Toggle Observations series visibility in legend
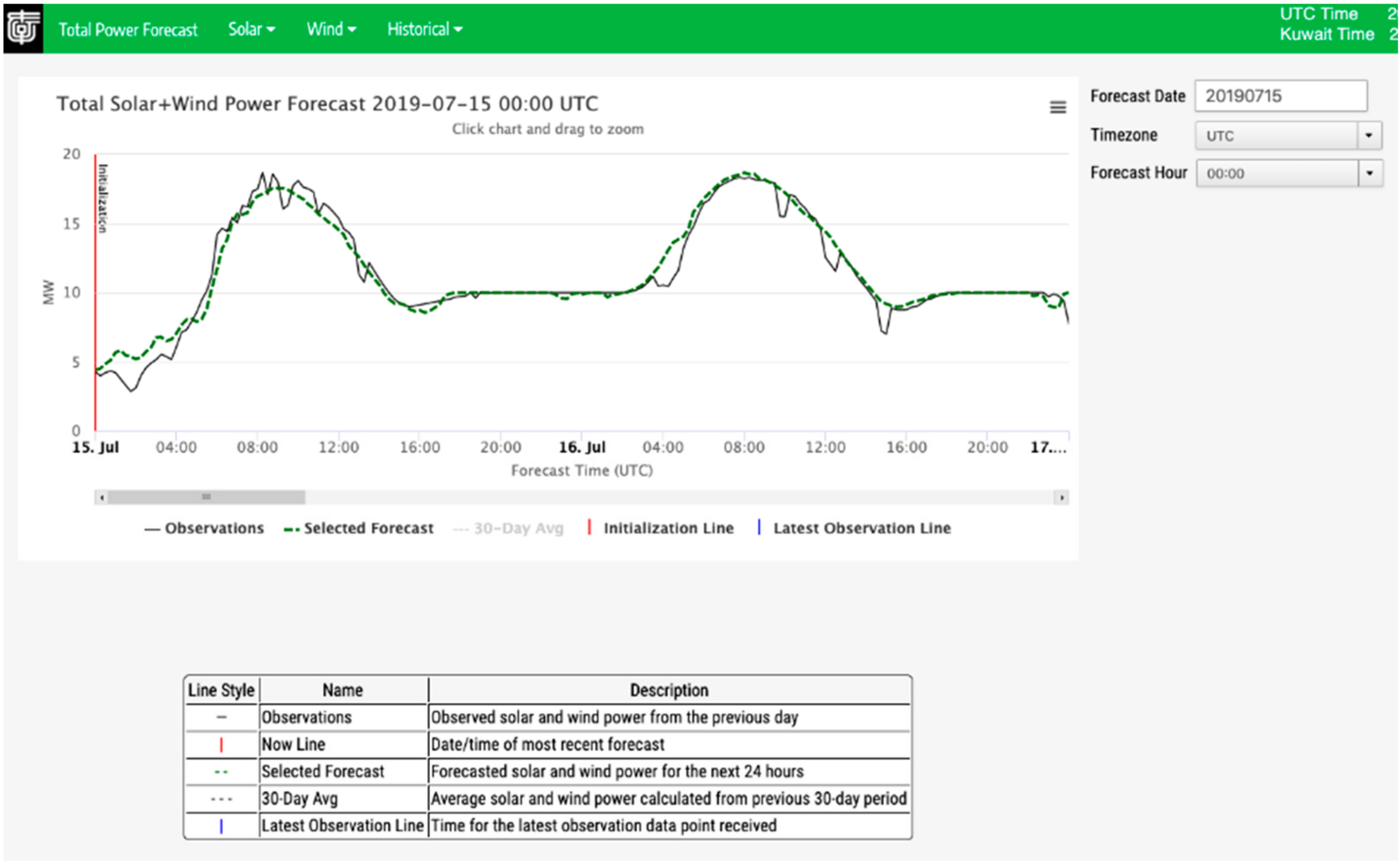This screenshot has height=866, width=1400. (x=214, y=528)
